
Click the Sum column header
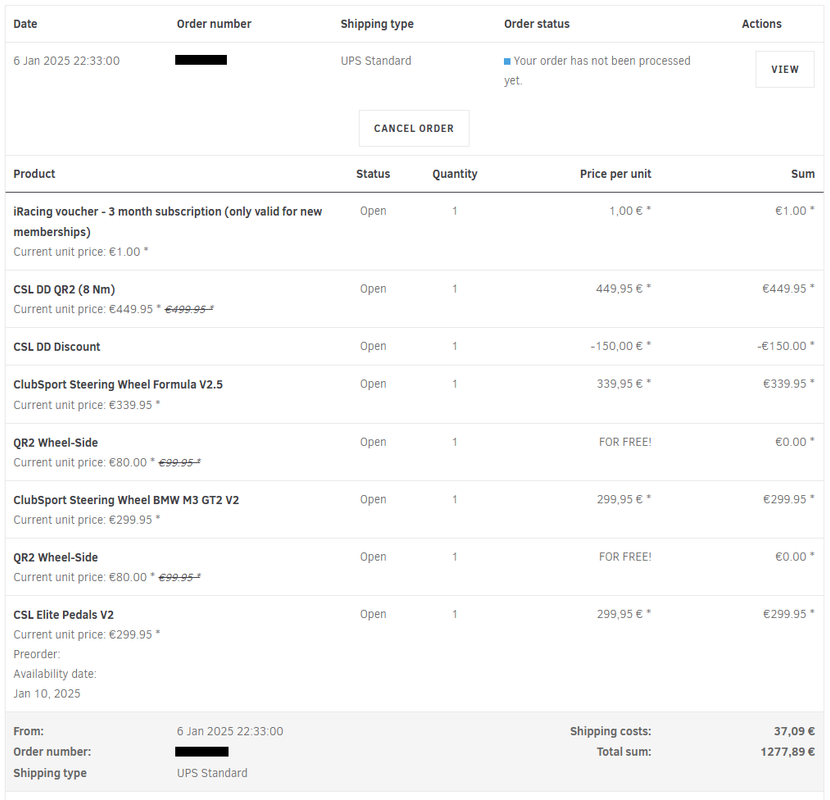[x=803, y=174]
